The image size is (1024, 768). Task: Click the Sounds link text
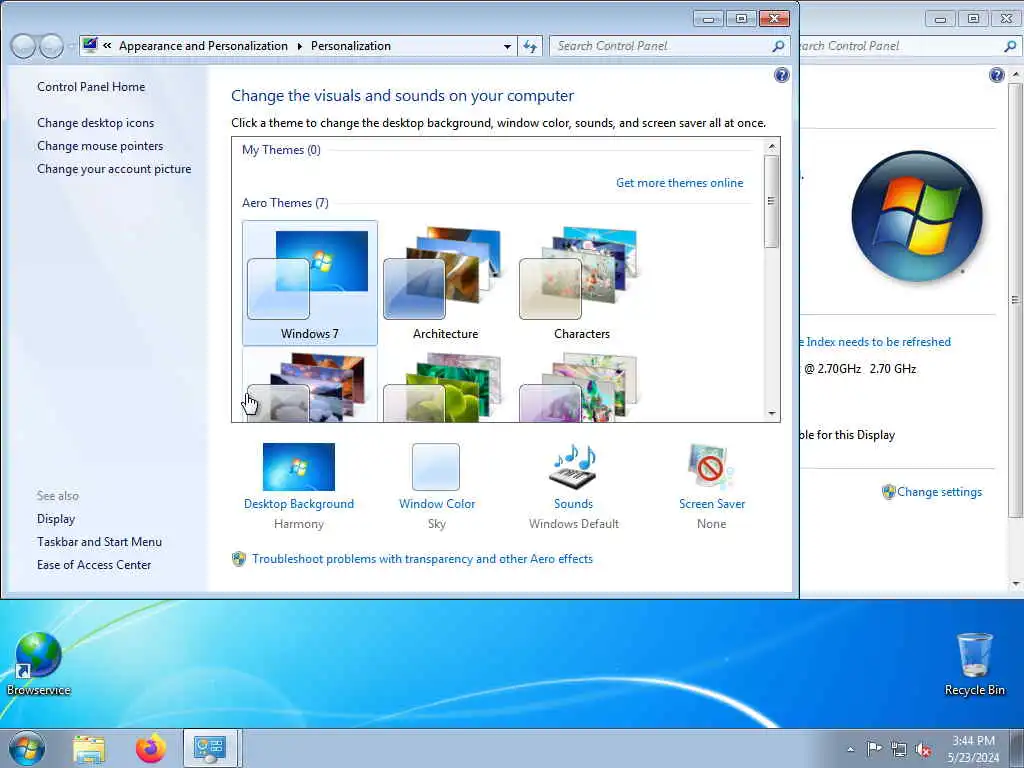point(573,504)
